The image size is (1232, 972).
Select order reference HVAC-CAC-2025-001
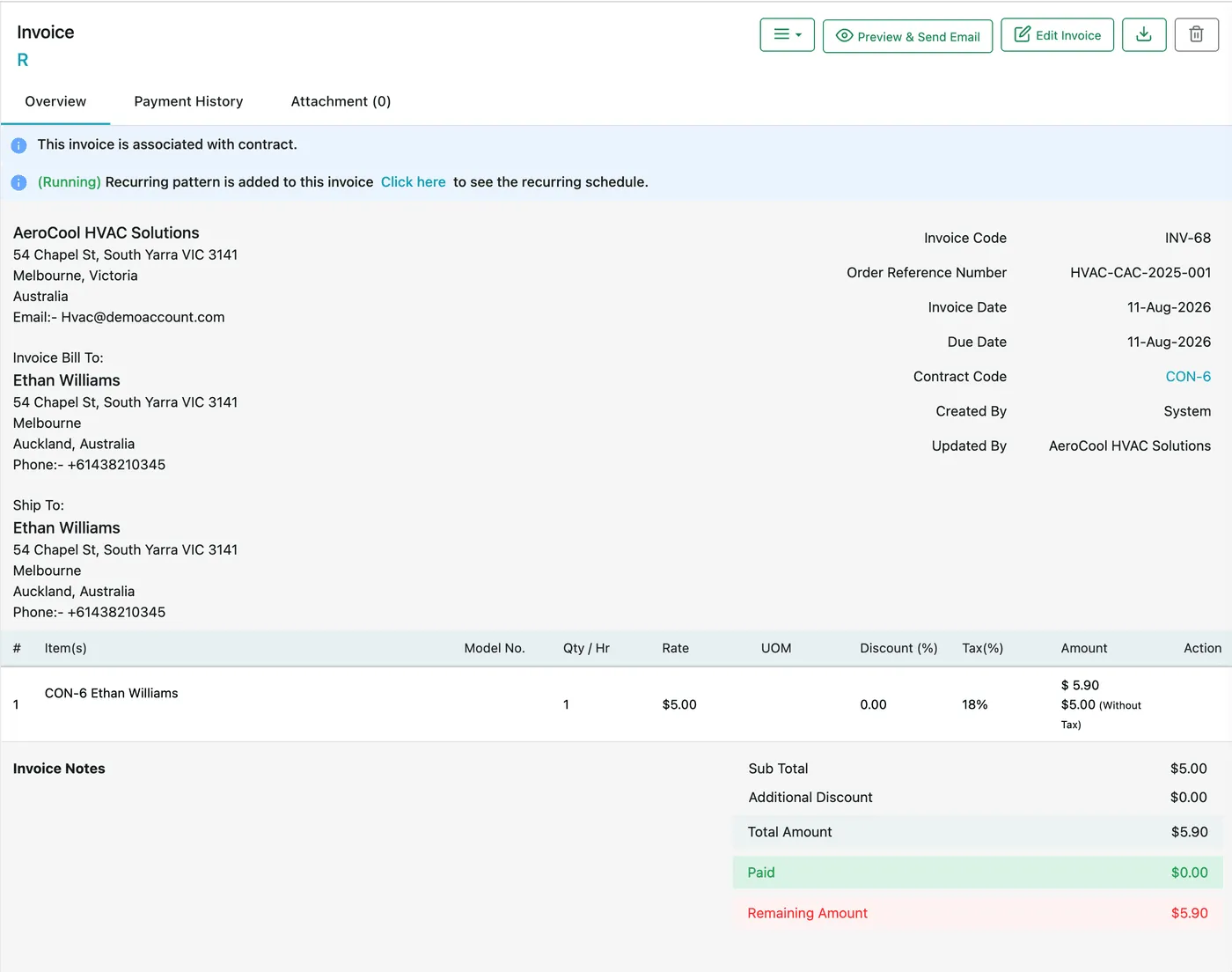point(1140,273)
